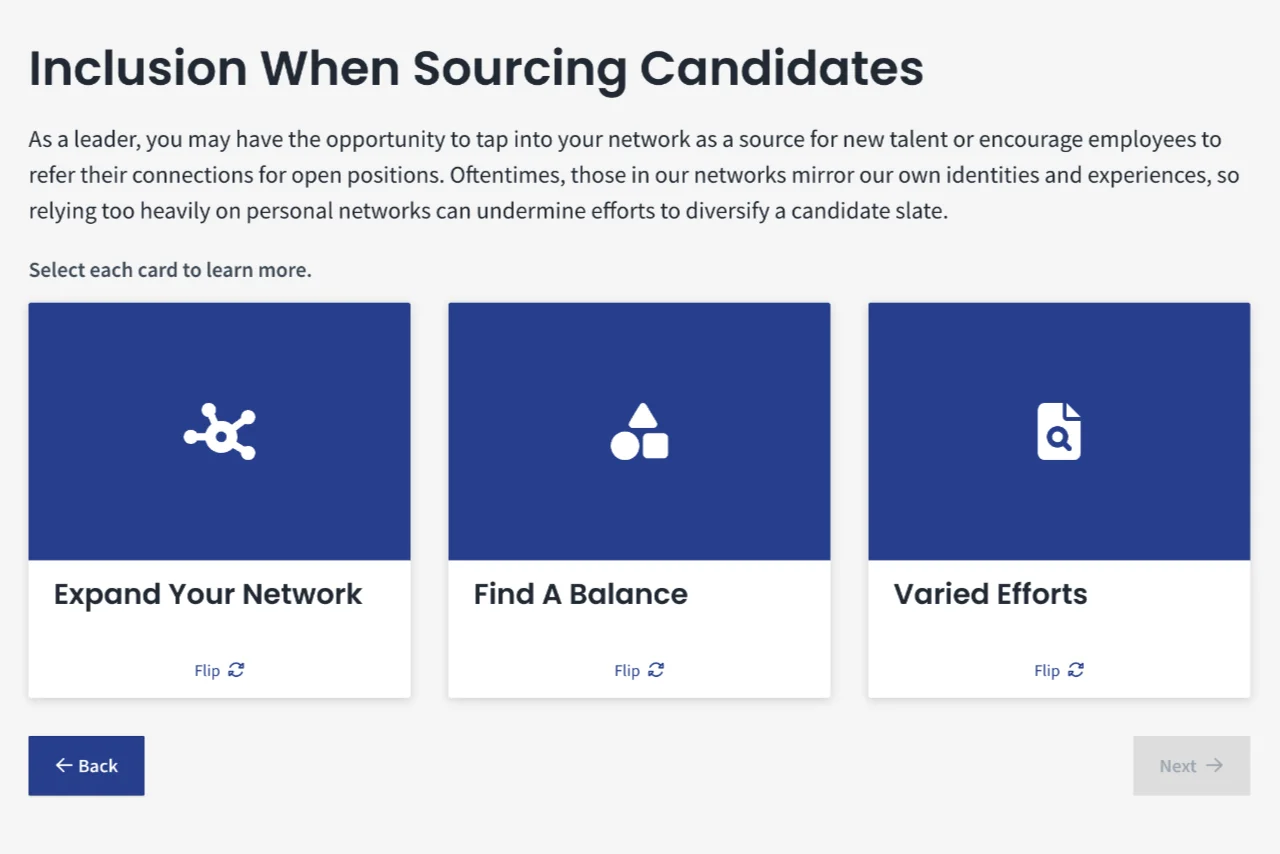Viewport: 1280px width, 854px height.
Task: Flip the Find A Balance card
Action: (x=639, y=670)
